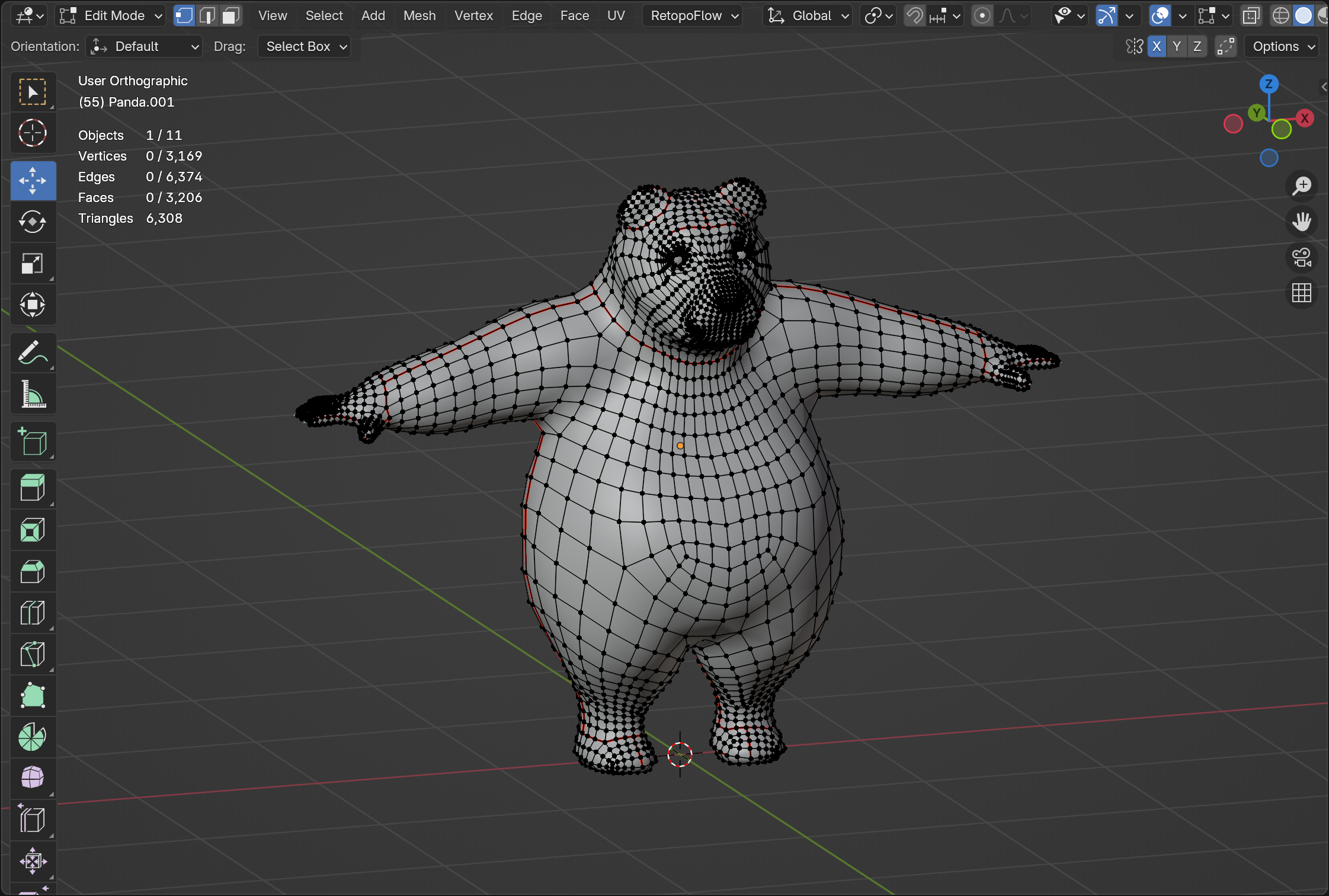The height and width of the screenshot is (896, 1329).
Task: Open the UV menu
Action: pyautogui.click(x=616, y=15)
